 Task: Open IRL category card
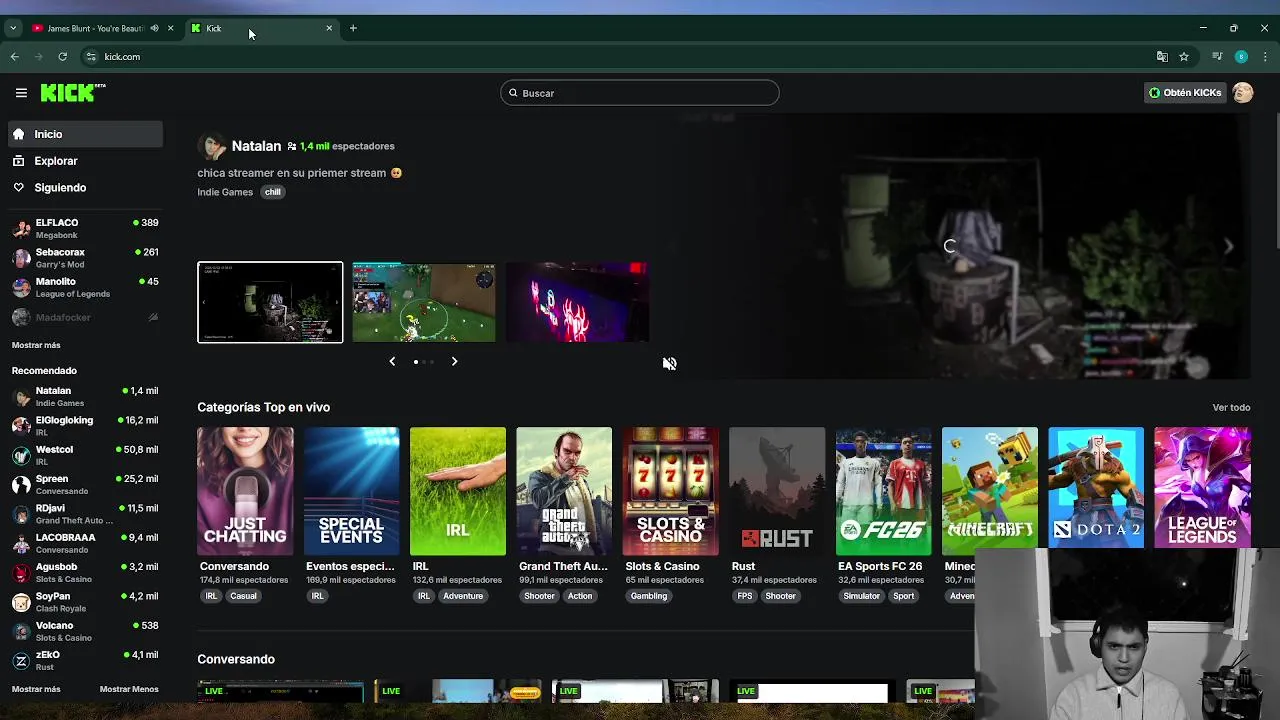coord(458,491)
